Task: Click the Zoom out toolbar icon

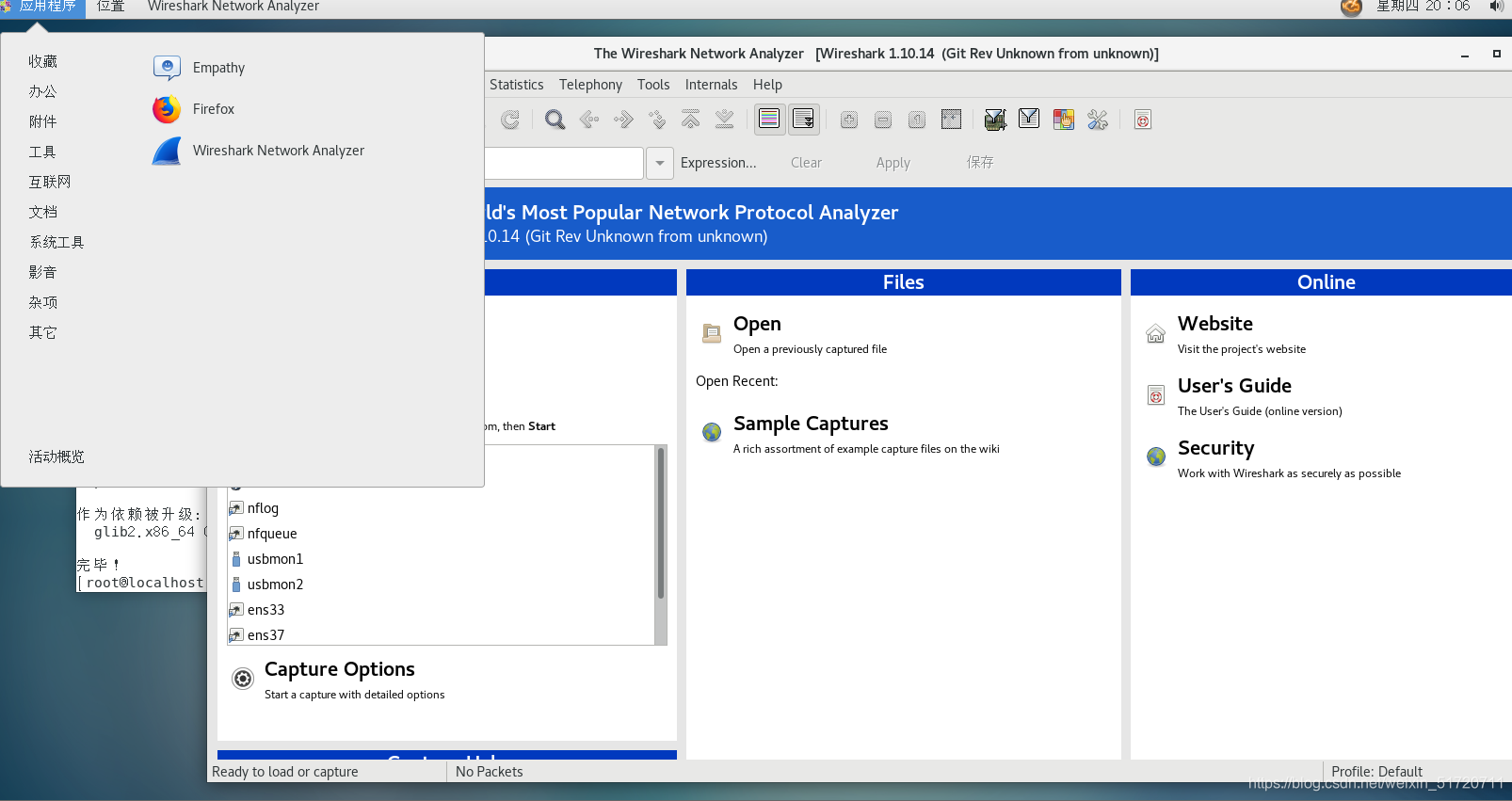Action: pyautogui.click(x=883, y=120)
